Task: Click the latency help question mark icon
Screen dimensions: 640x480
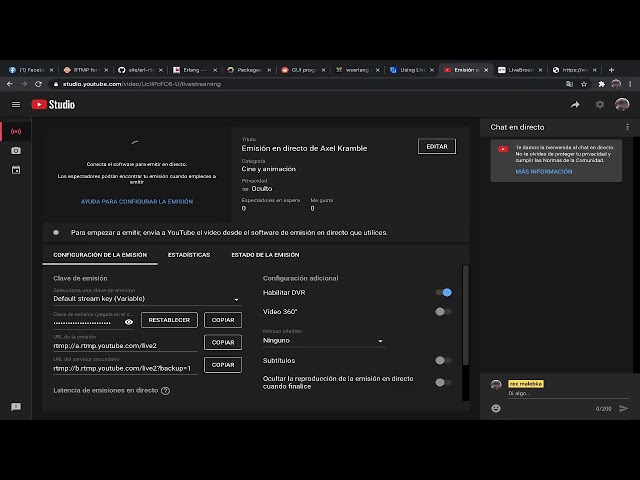Action: click(x=165, y=391)
